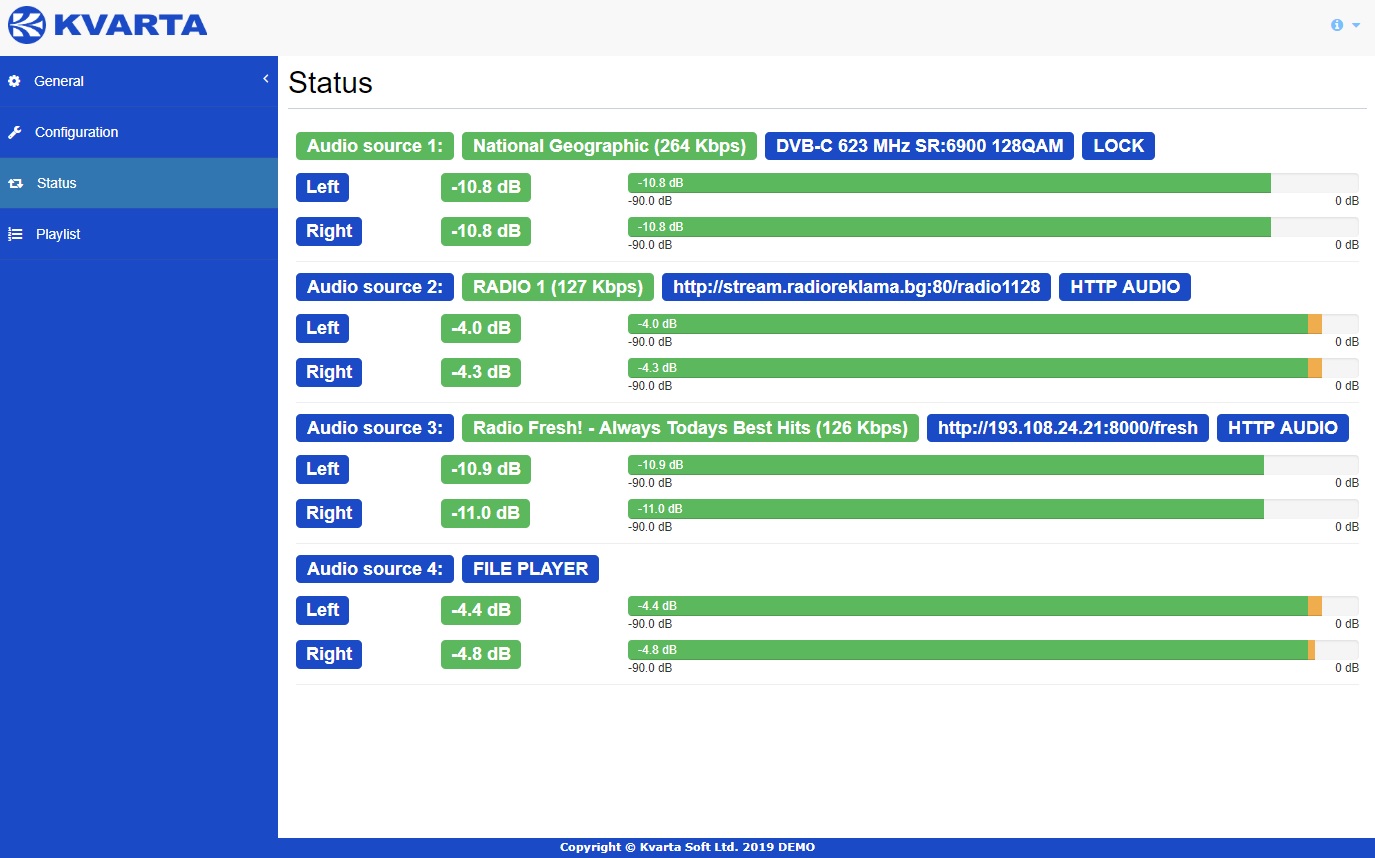Click the Left label of Audio source 4
The image size is (1375, 858).
tap(323, 610)
